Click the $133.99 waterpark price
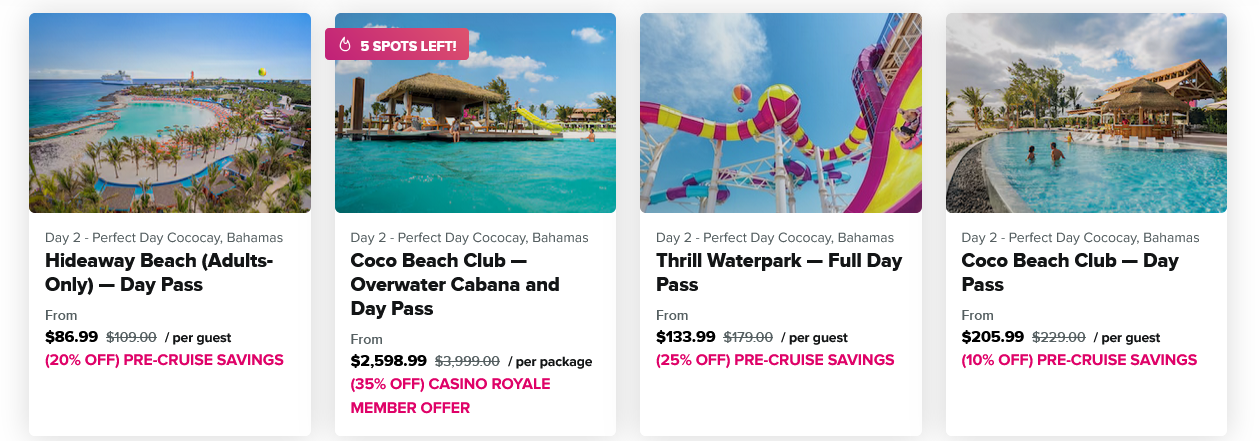This screenshot has width=1260, height=441. click(x=686, y=337)
